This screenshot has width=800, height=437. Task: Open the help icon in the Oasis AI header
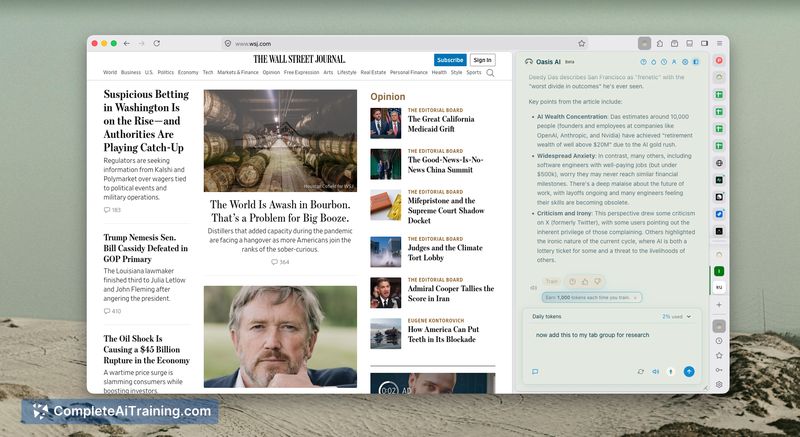click(643, 62)
